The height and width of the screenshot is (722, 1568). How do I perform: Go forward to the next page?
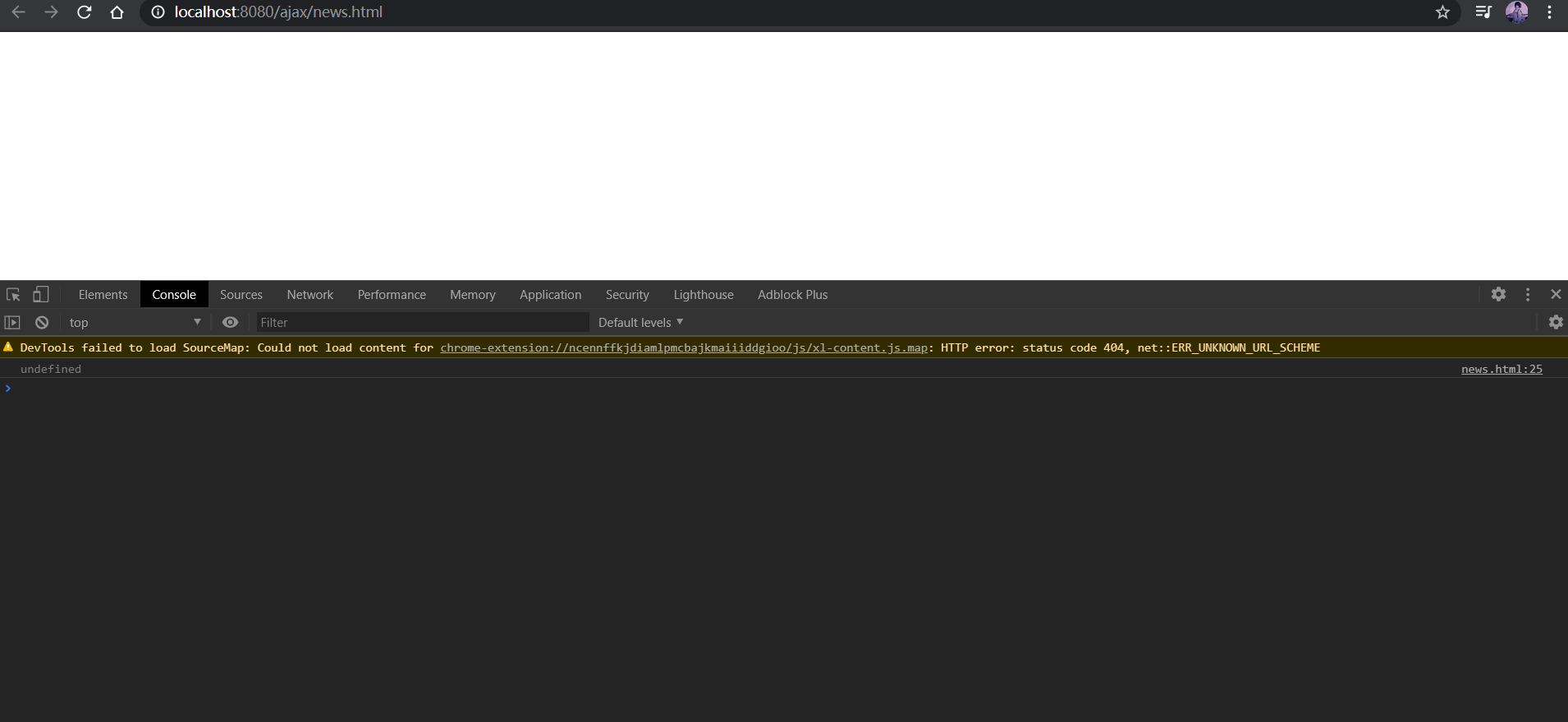51,12
